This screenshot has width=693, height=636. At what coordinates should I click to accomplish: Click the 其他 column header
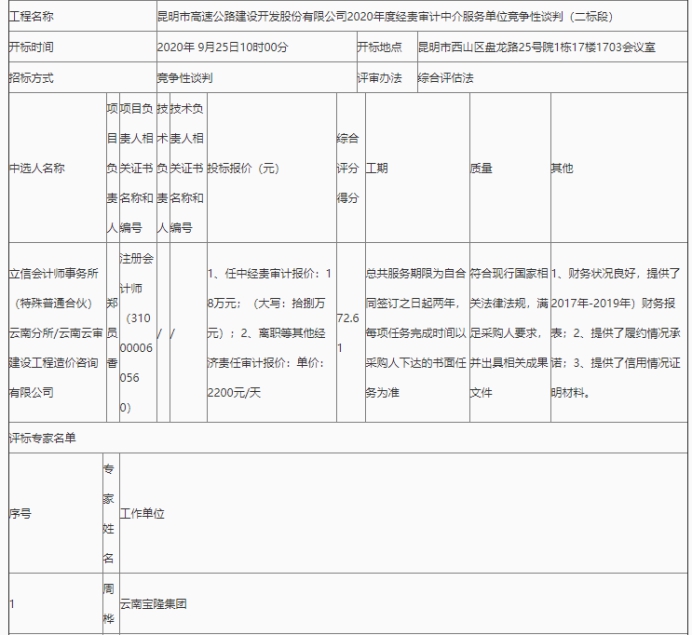562,169
